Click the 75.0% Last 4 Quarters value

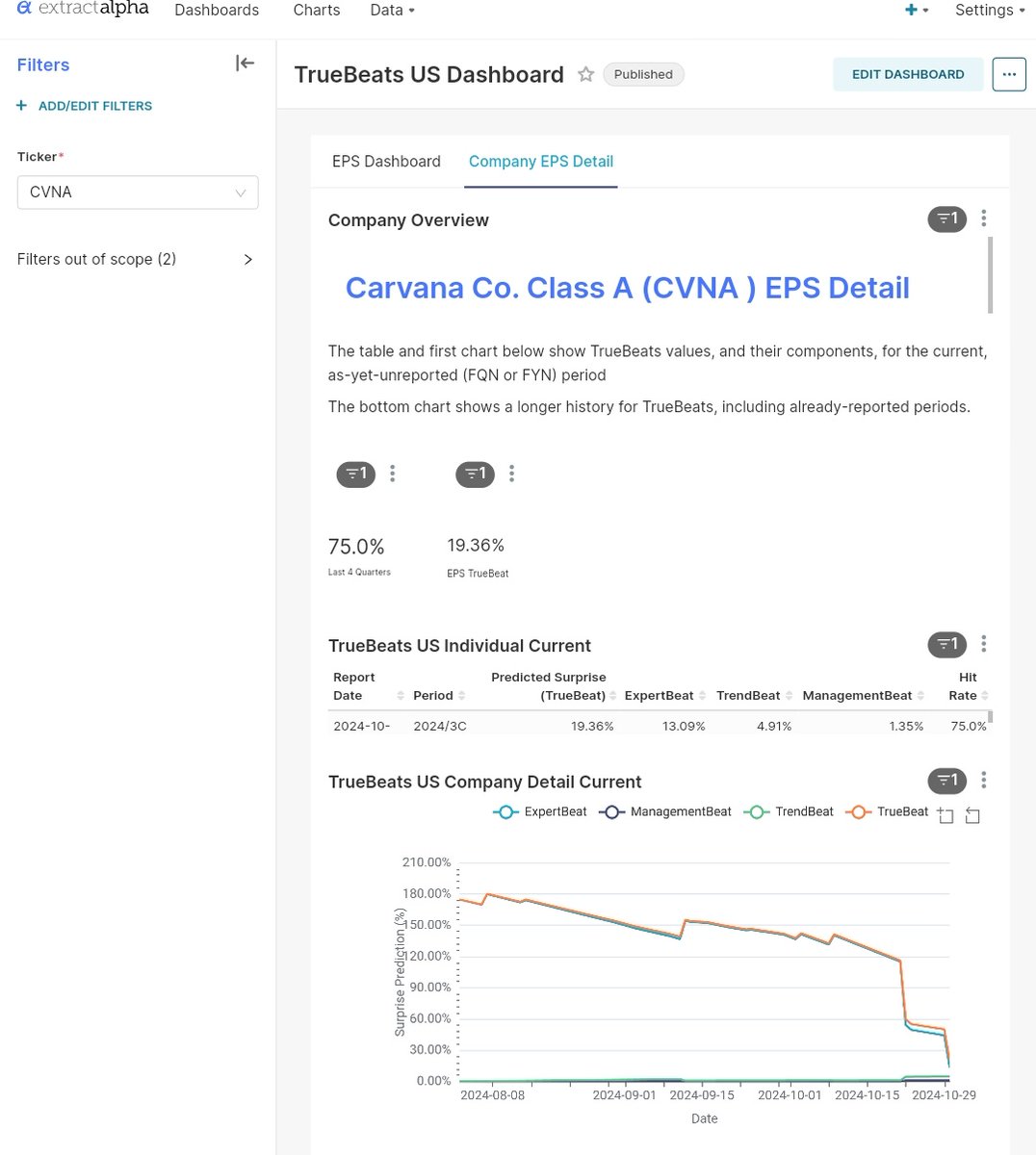(356, 547)
